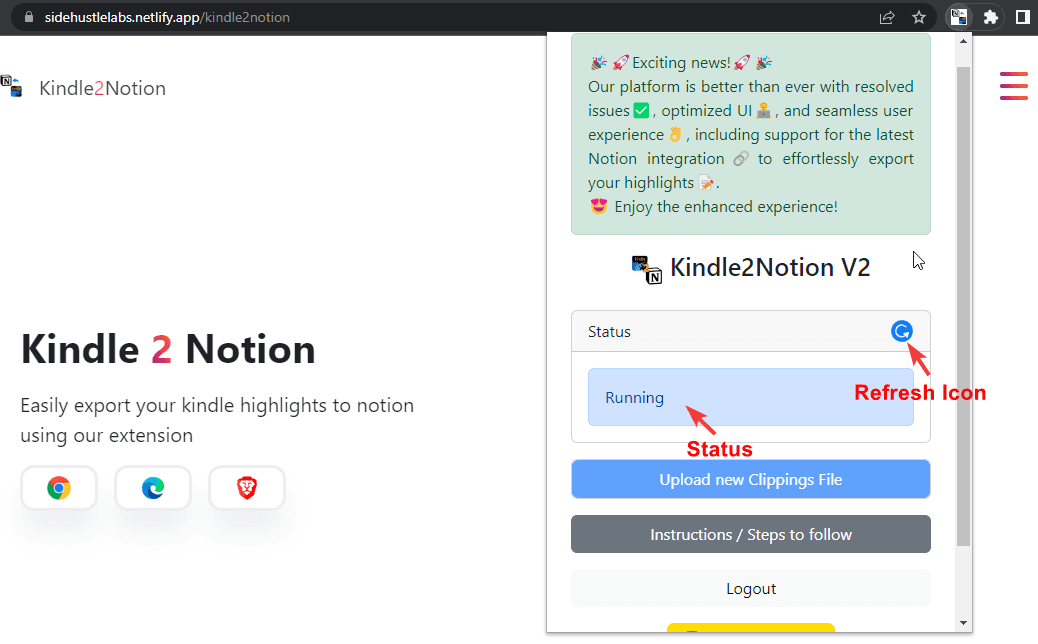Click the 'Kindle 2 Notion' main heading
The height and width of the screenshot is (644, 1038).
pyautogui.click(x=168, y=349)
